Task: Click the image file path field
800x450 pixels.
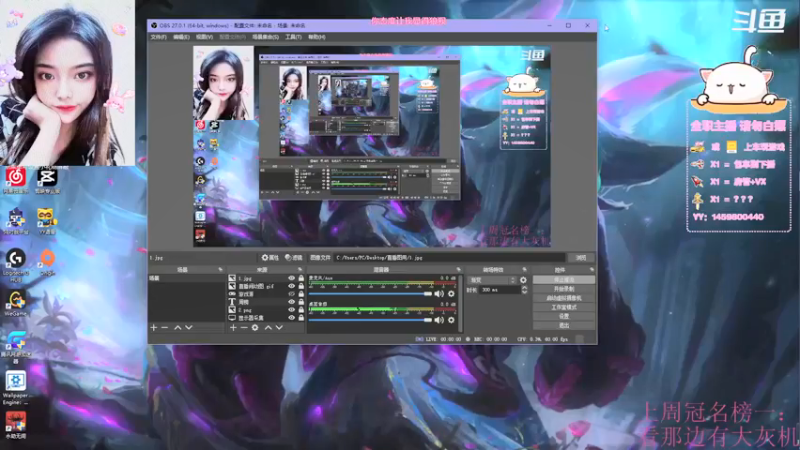Action: click(x=449, y=258)
